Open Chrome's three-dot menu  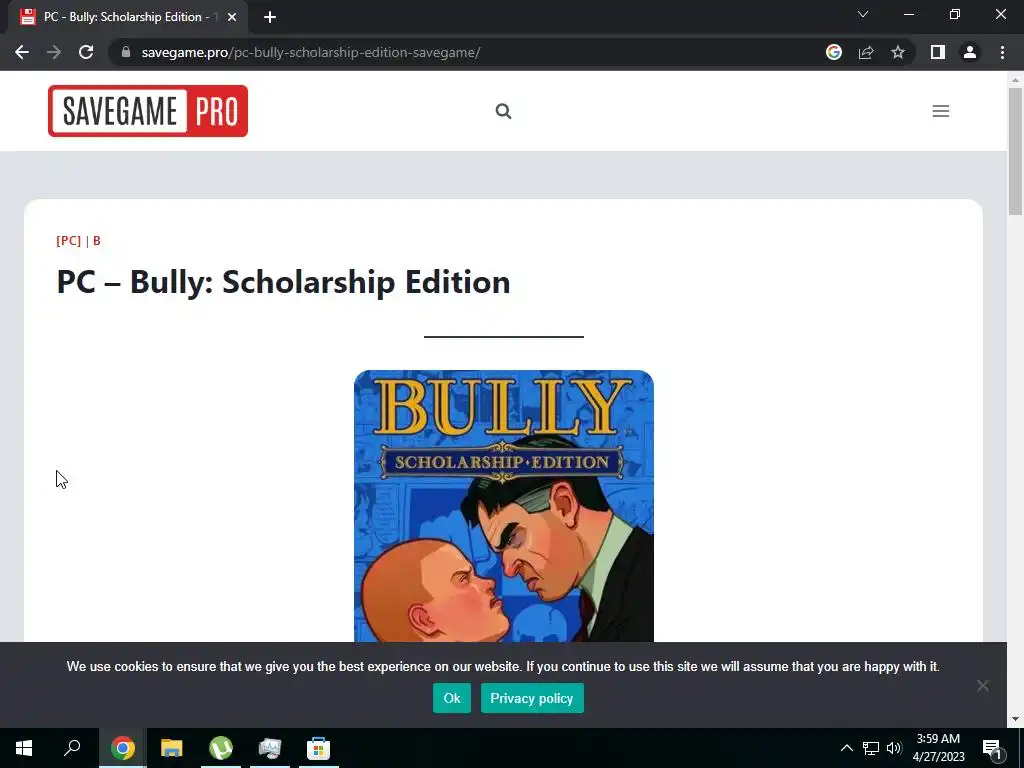[x=1002, y=52]
